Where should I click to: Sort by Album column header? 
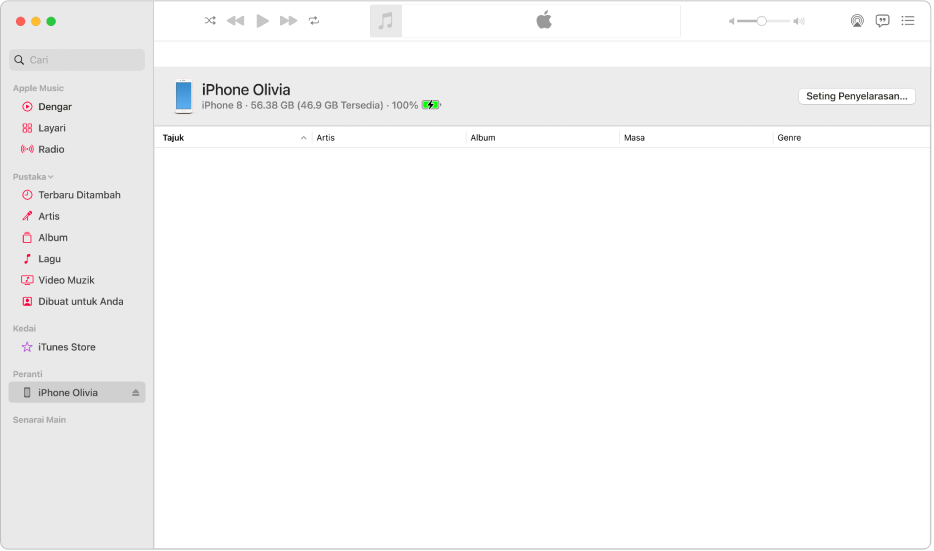pyautogui.click(x=542, y=138)
